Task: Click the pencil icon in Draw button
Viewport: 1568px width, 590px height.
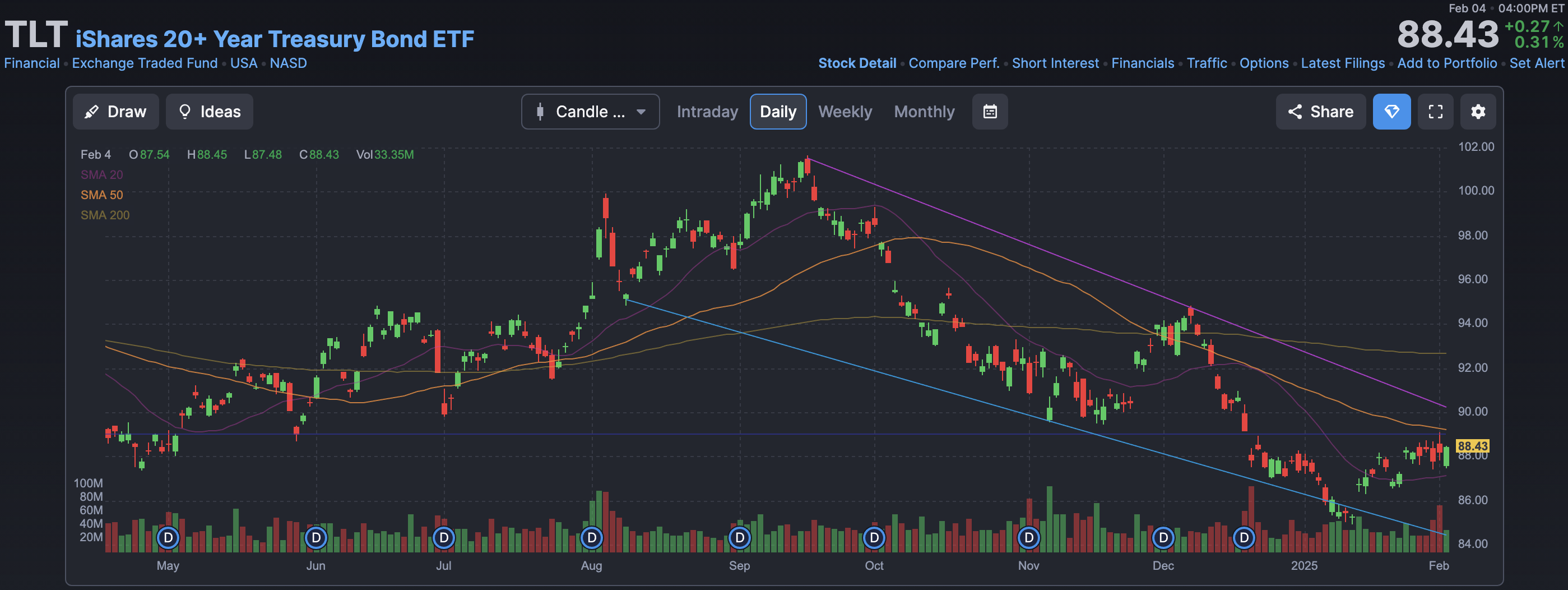Action: 91,112
